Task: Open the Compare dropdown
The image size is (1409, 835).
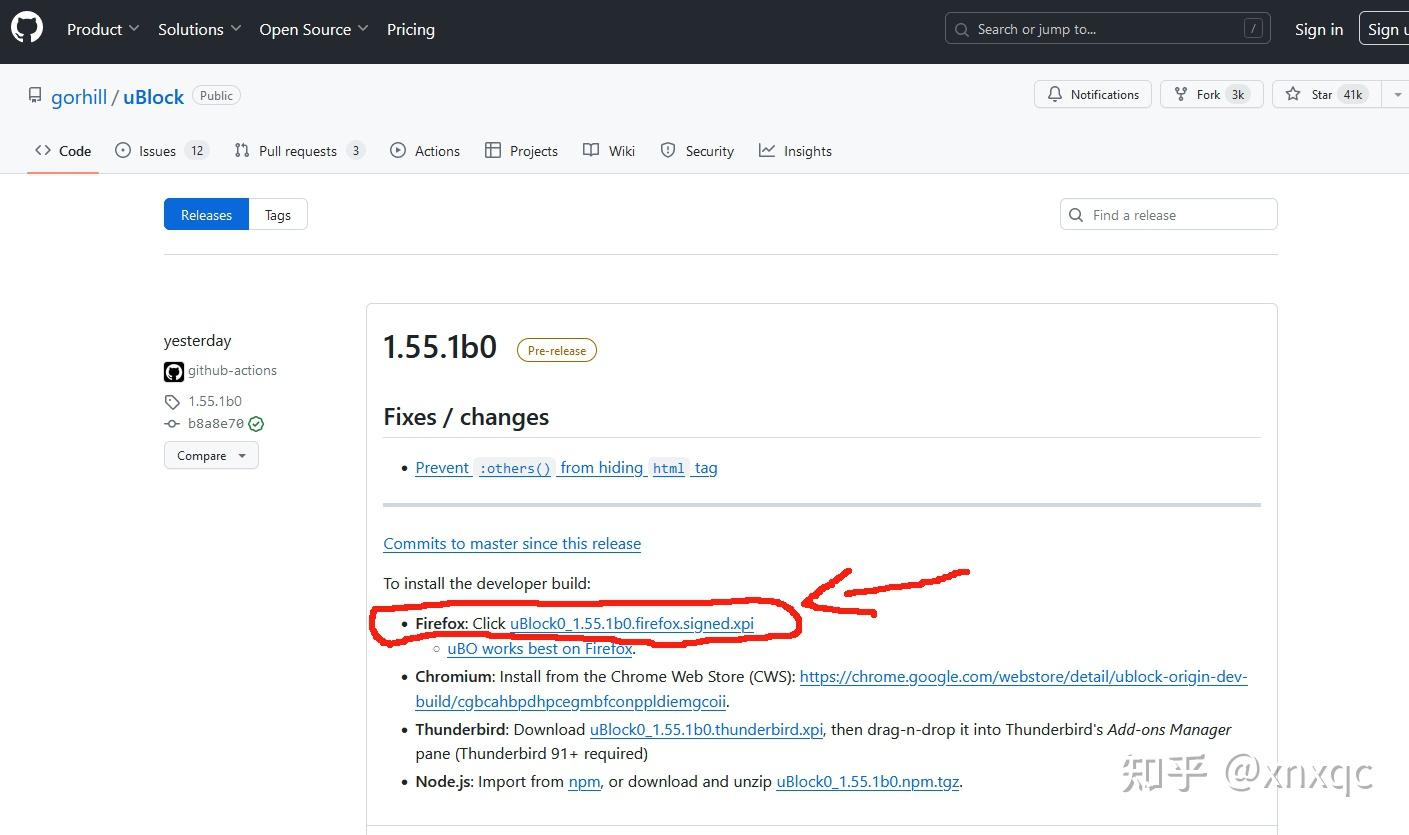Action: click(x=210, y=455)
